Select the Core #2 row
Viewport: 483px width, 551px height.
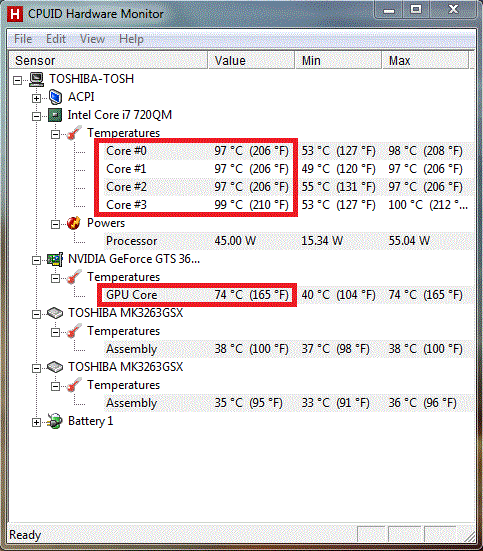(289, 187)
